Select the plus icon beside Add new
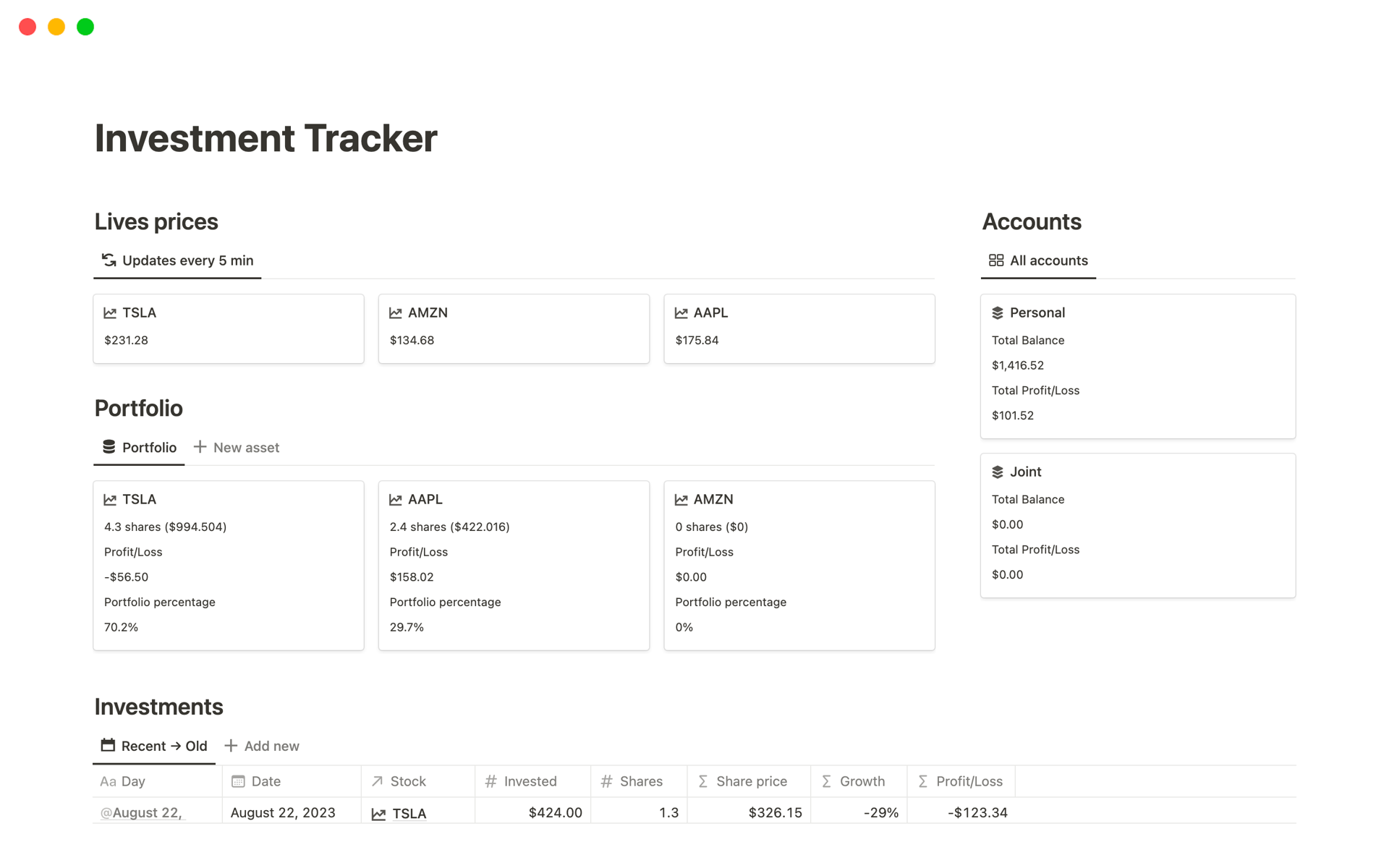 [231, 746]
